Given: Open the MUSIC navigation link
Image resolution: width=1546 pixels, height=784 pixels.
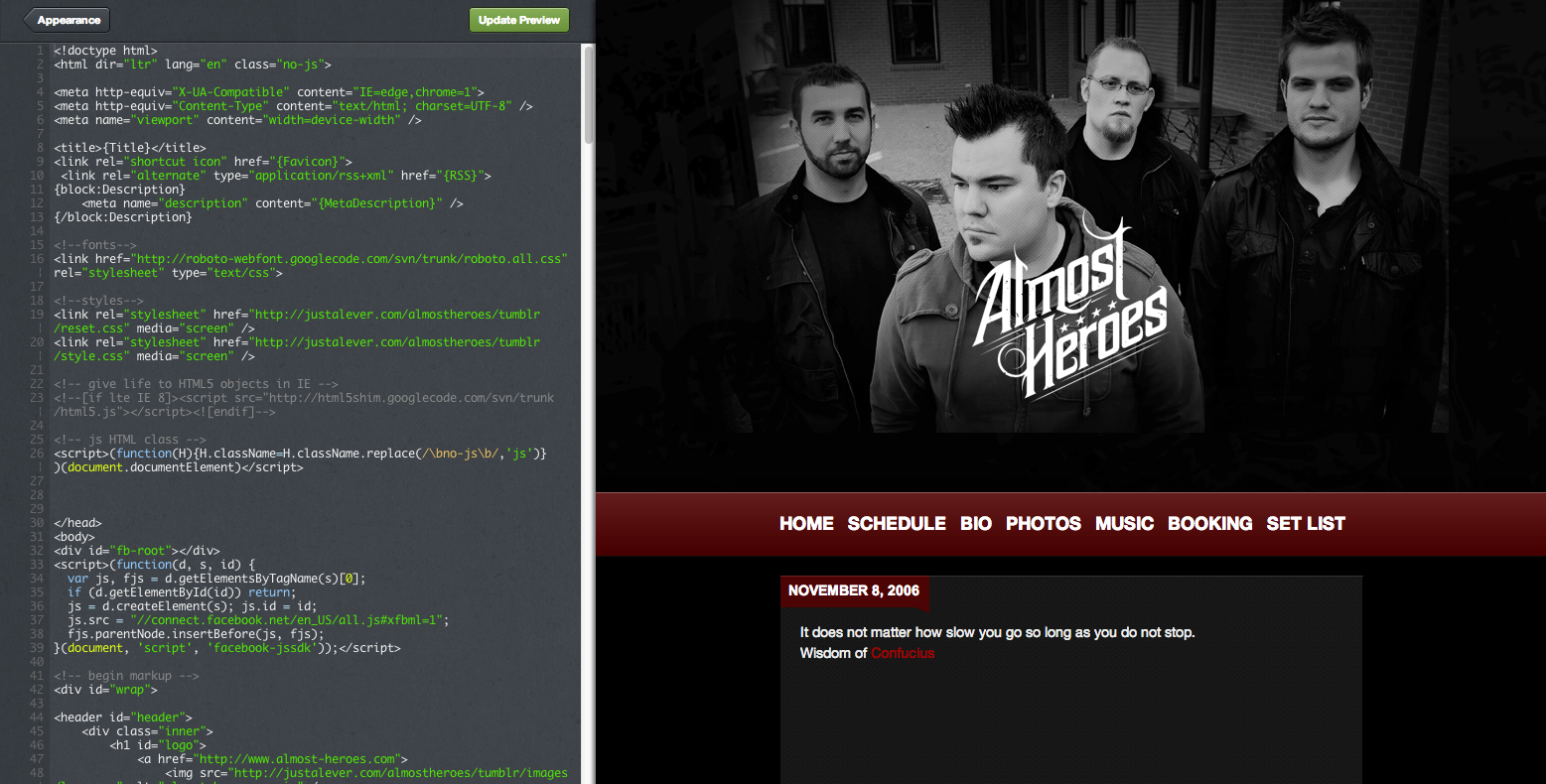Looking at the screenshot, I should tap(1124, 523).
